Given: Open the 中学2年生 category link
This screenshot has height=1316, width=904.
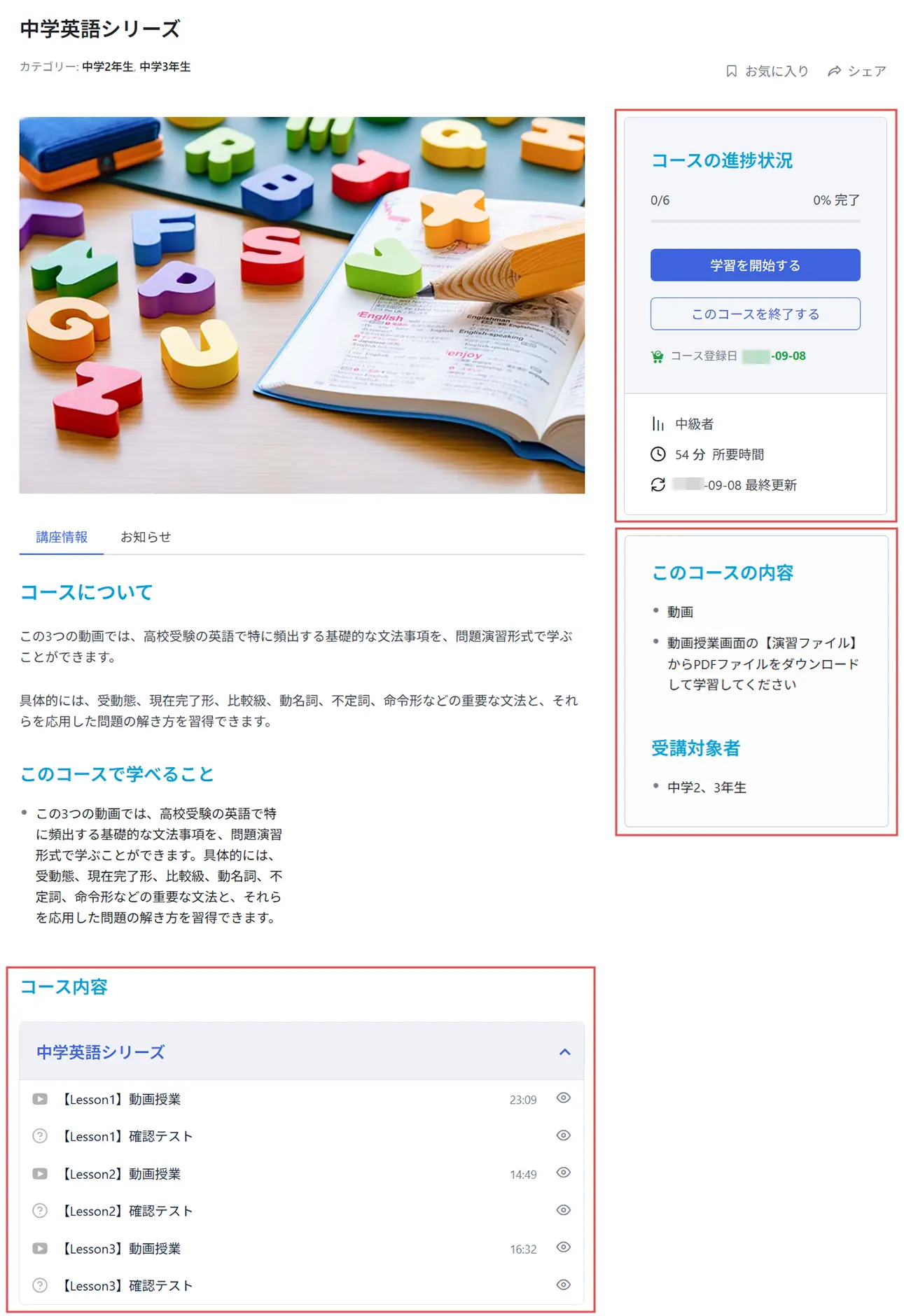Looking at the screenshot, I should click(x=107, y=66).
